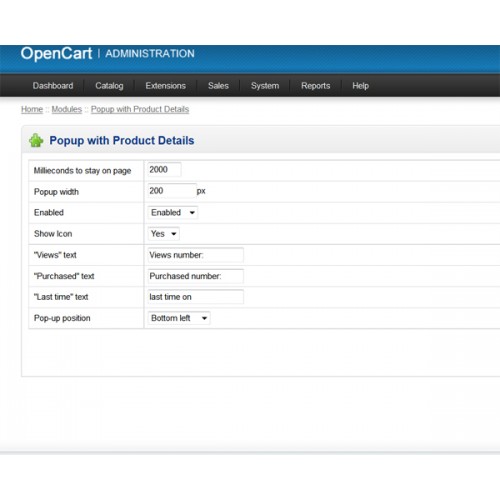This screenshot has width=500, height=500.
Task: Focus the Popup width field
Action: 172,191
